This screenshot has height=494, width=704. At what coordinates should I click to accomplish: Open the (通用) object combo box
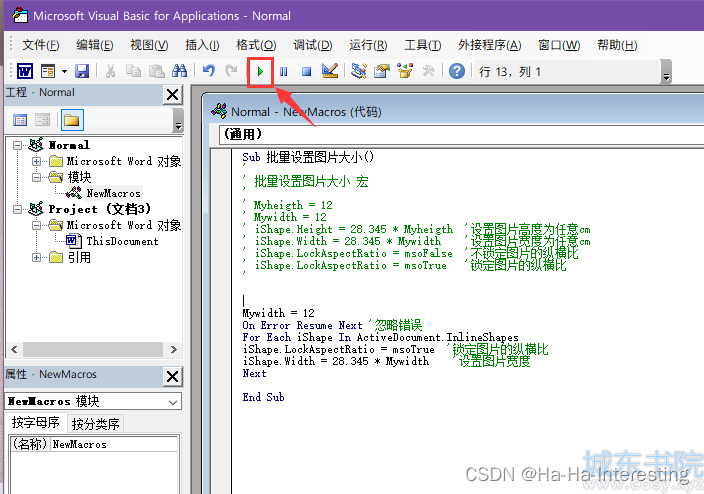click(462, 134)
